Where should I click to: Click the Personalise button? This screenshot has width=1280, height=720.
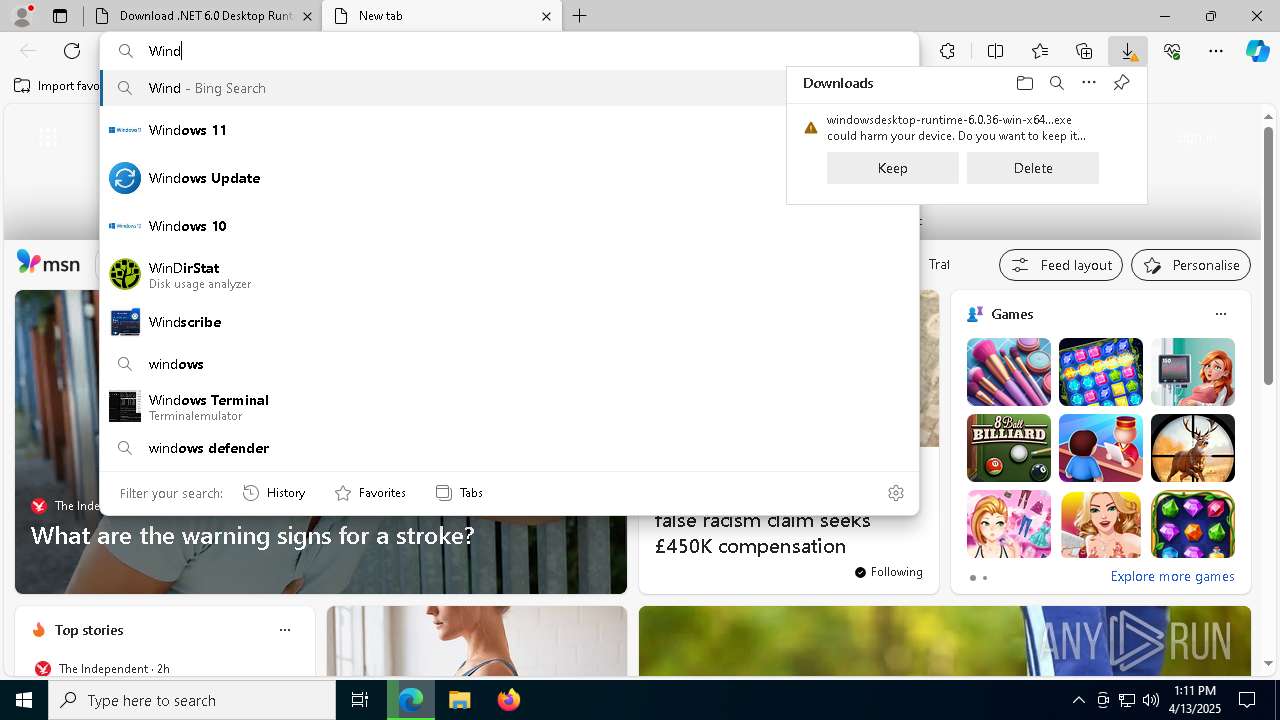[x=1191, y=265]
